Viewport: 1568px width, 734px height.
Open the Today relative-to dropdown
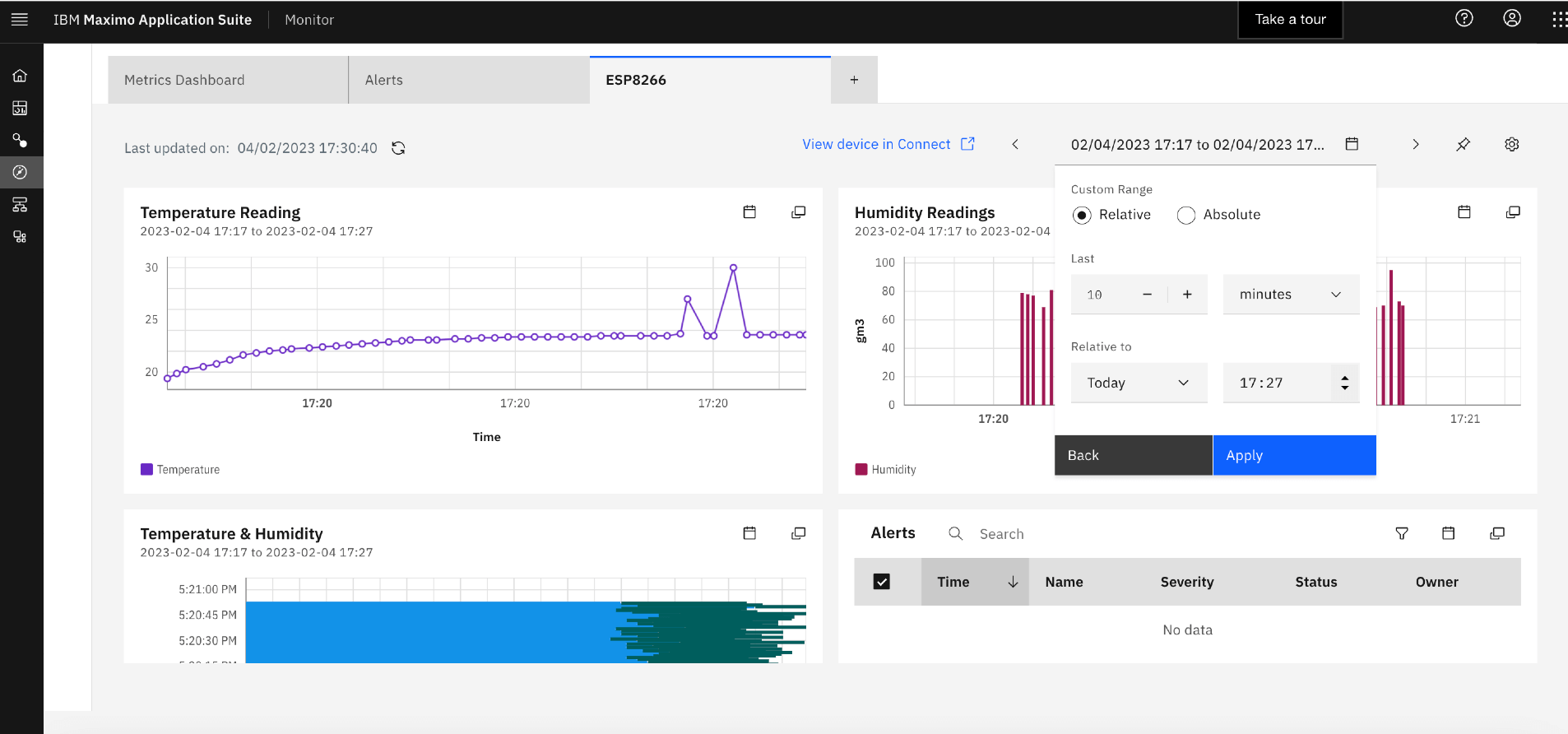pos(1139,383)
